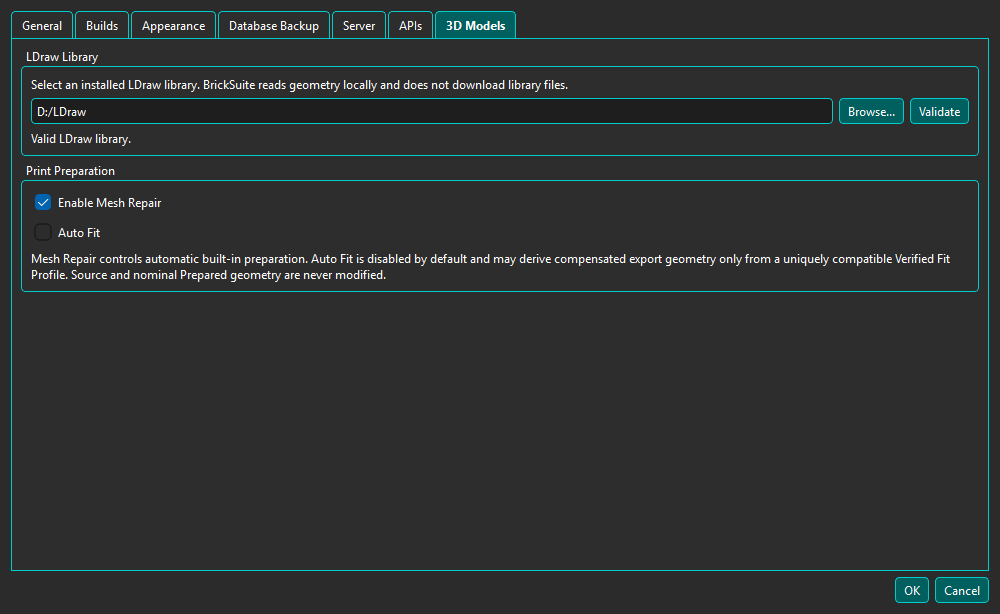The height and width of the screenshot is (614, 1000).
Task: Browse for an LDraw library folder
Action: click(871, 112)
